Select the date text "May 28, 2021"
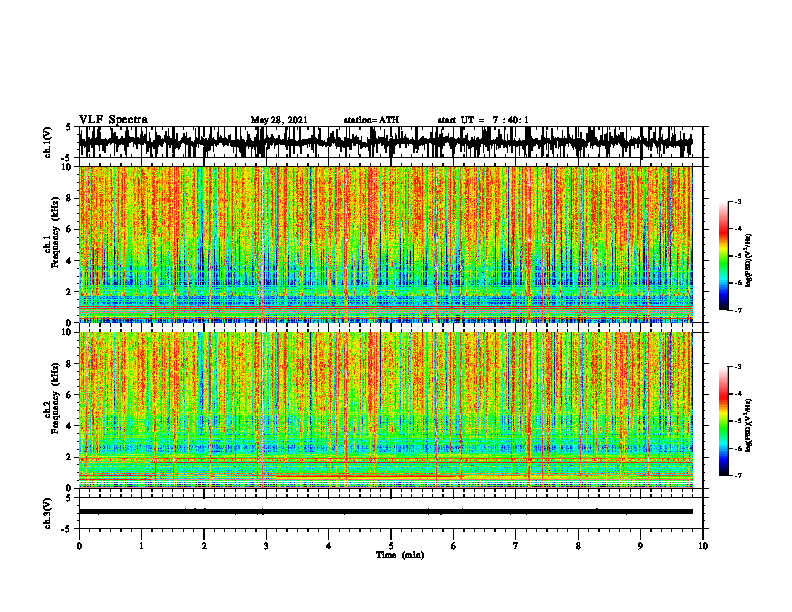Viewport: 792px width, 612px height. click(279, 120)
